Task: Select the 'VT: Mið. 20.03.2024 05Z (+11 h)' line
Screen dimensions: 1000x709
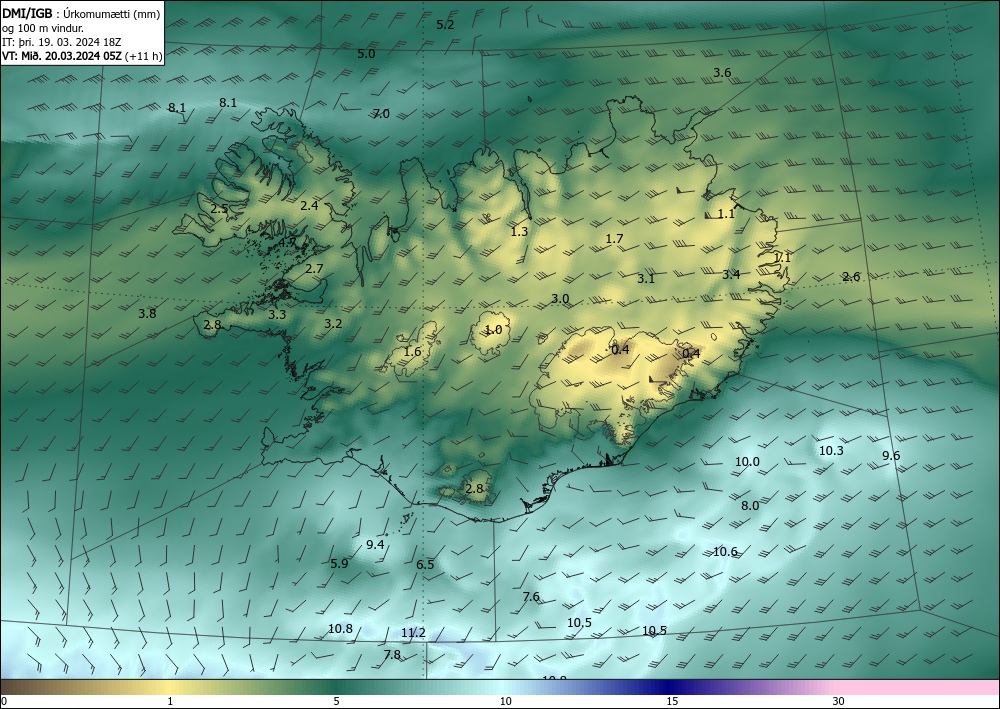Action: click(82, 56)
